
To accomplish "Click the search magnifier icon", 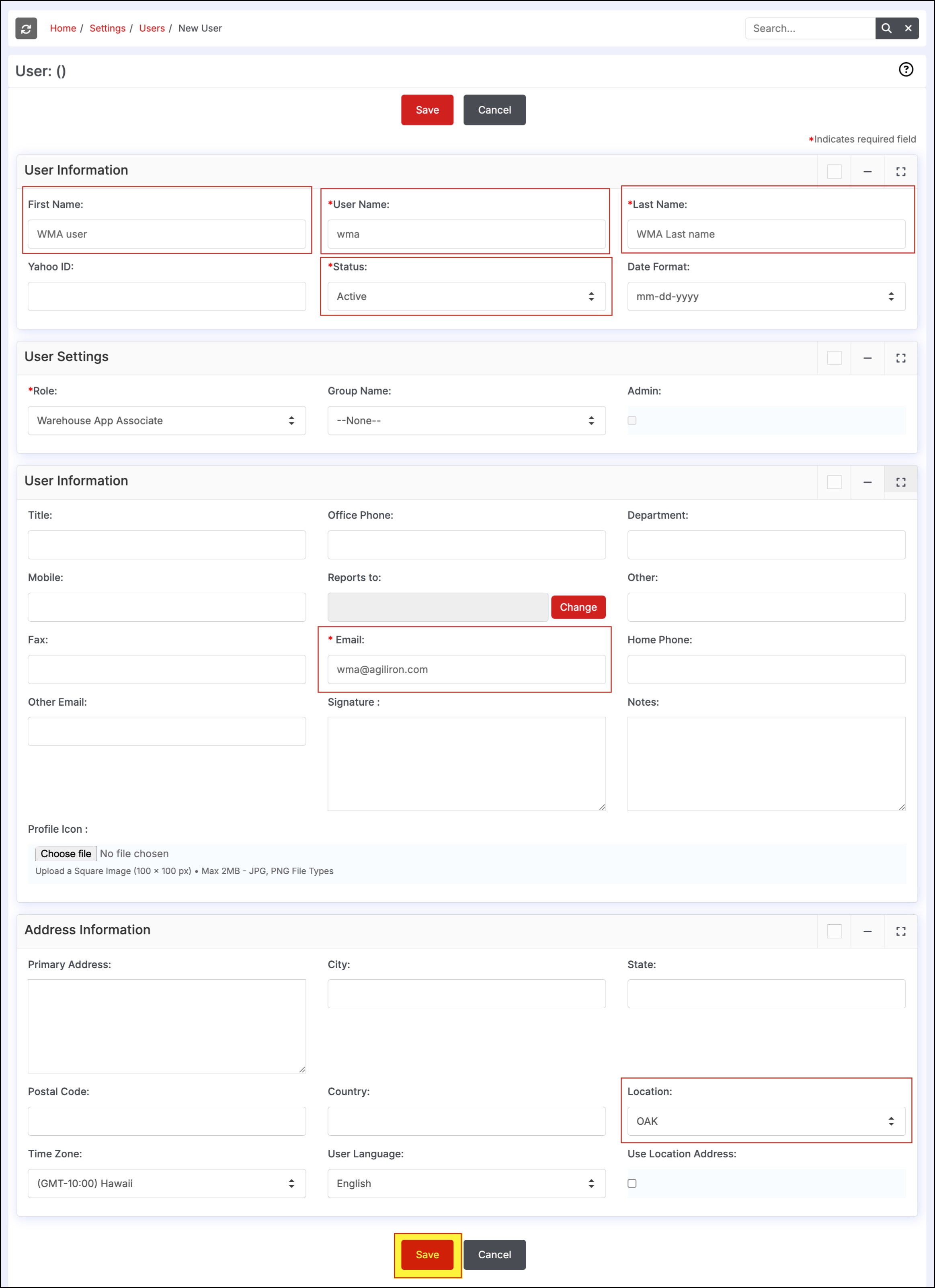I will 886,29.
